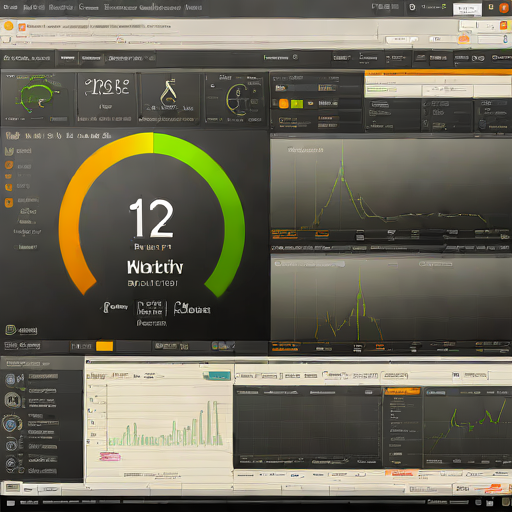The height and width of the screenshot is (512, 512).
Task: Click the large gauge showing 12
Action: click(152, 214)
